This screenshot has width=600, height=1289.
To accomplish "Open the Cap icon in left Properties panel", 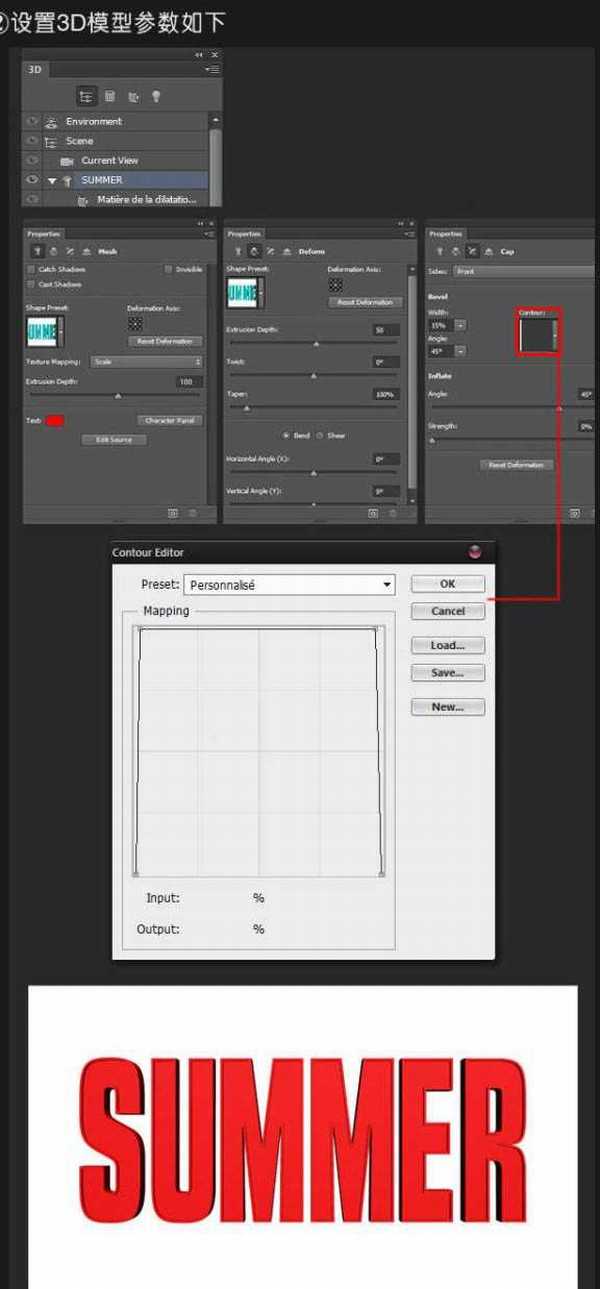I will 69,252.
